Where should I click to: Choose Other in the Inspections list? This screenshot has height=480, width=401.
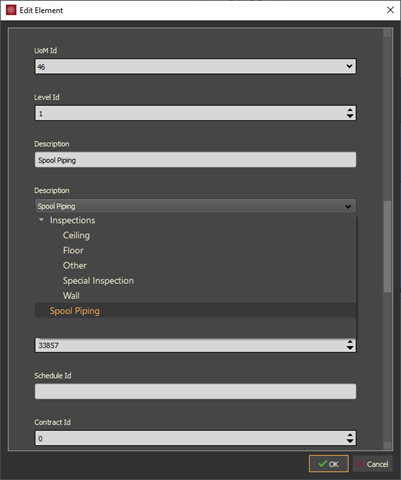pyautogui.click(x=75, y=265)
